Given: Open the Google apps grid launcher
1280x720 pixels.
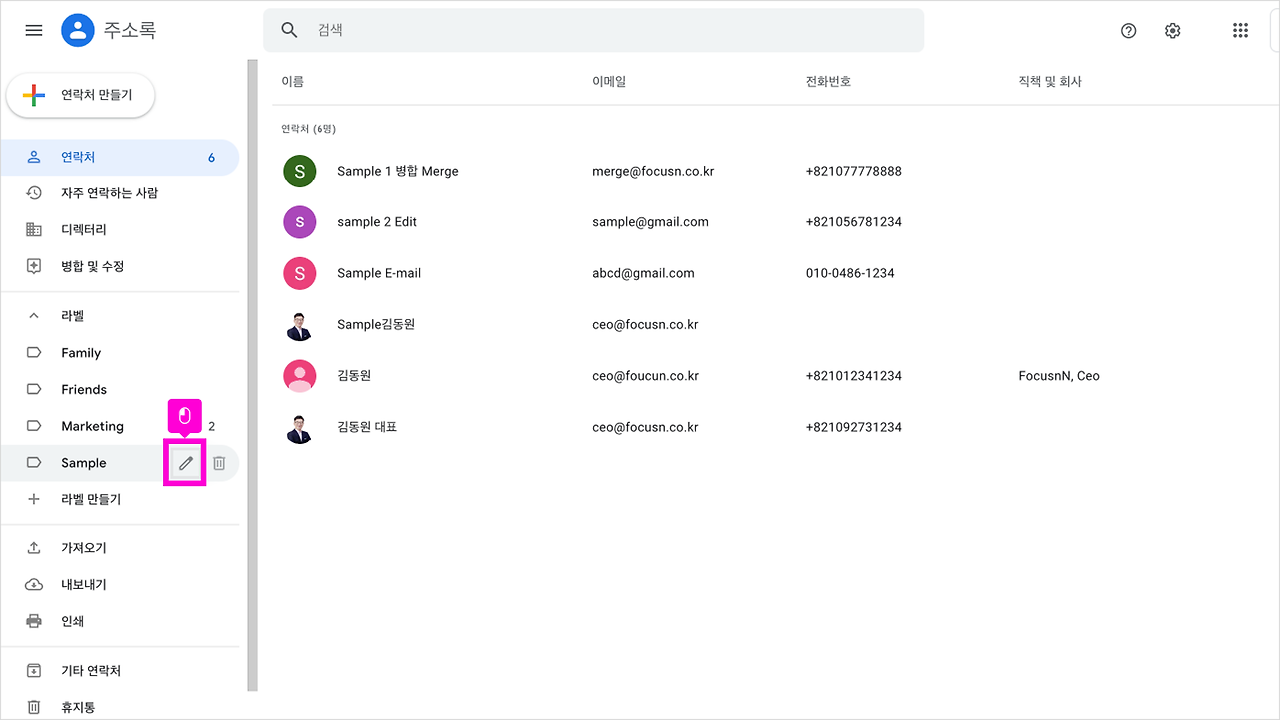Looking at the screenshot, I should 1240,30.
